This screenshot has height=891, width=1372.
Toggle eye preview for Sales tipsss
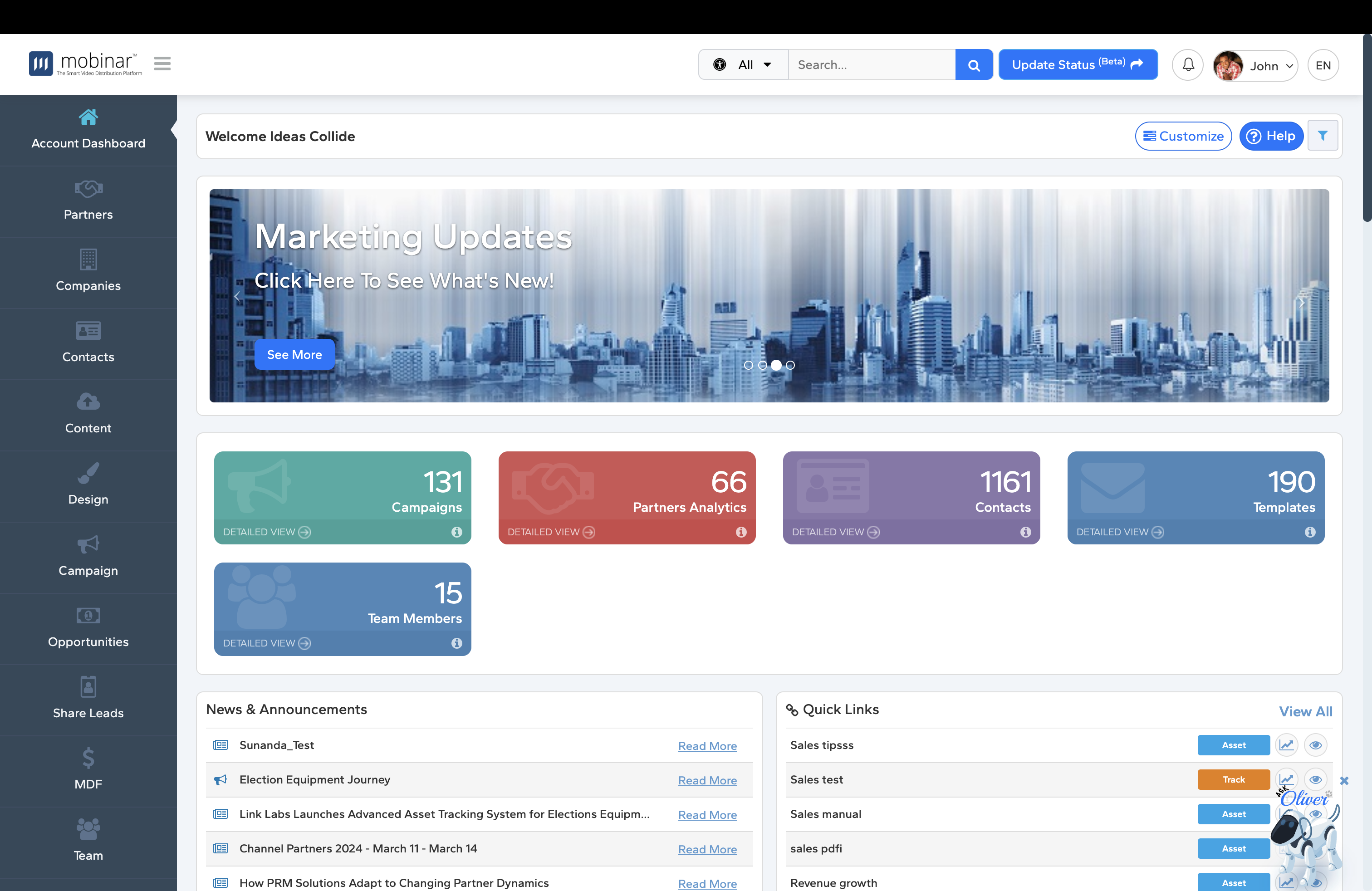click(x=1315, y=744)
